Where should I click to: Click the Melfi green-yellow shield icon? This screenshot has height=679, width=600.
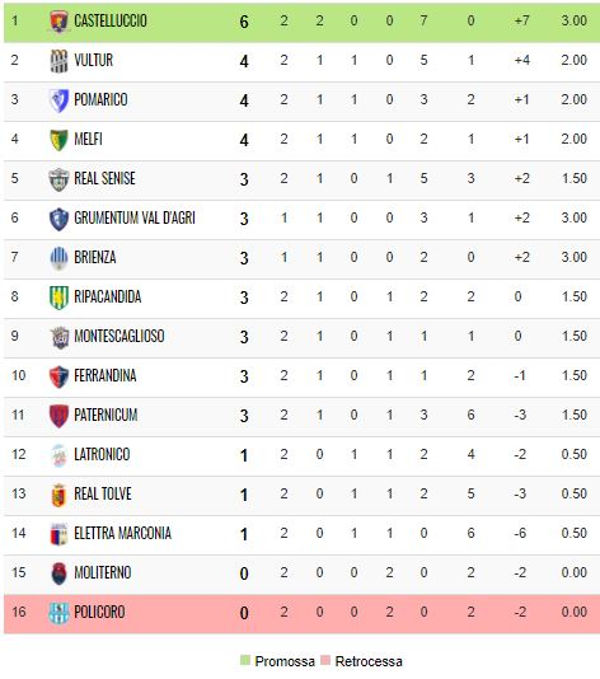59,139
